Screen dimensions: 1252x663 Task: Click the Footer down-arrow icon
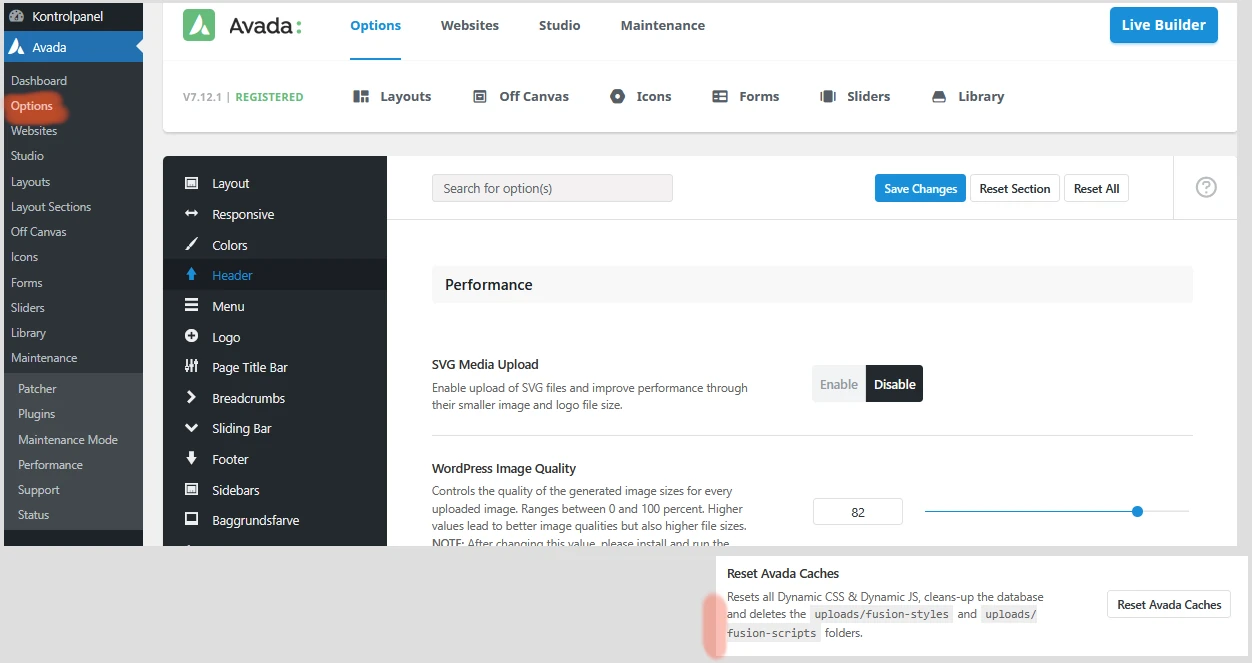191,458
